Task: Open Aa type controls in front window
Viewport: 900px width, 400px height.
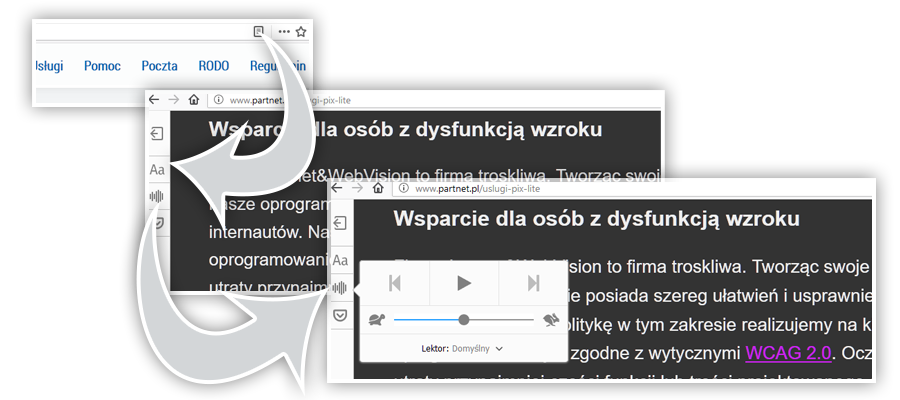Action: point(340,260)
